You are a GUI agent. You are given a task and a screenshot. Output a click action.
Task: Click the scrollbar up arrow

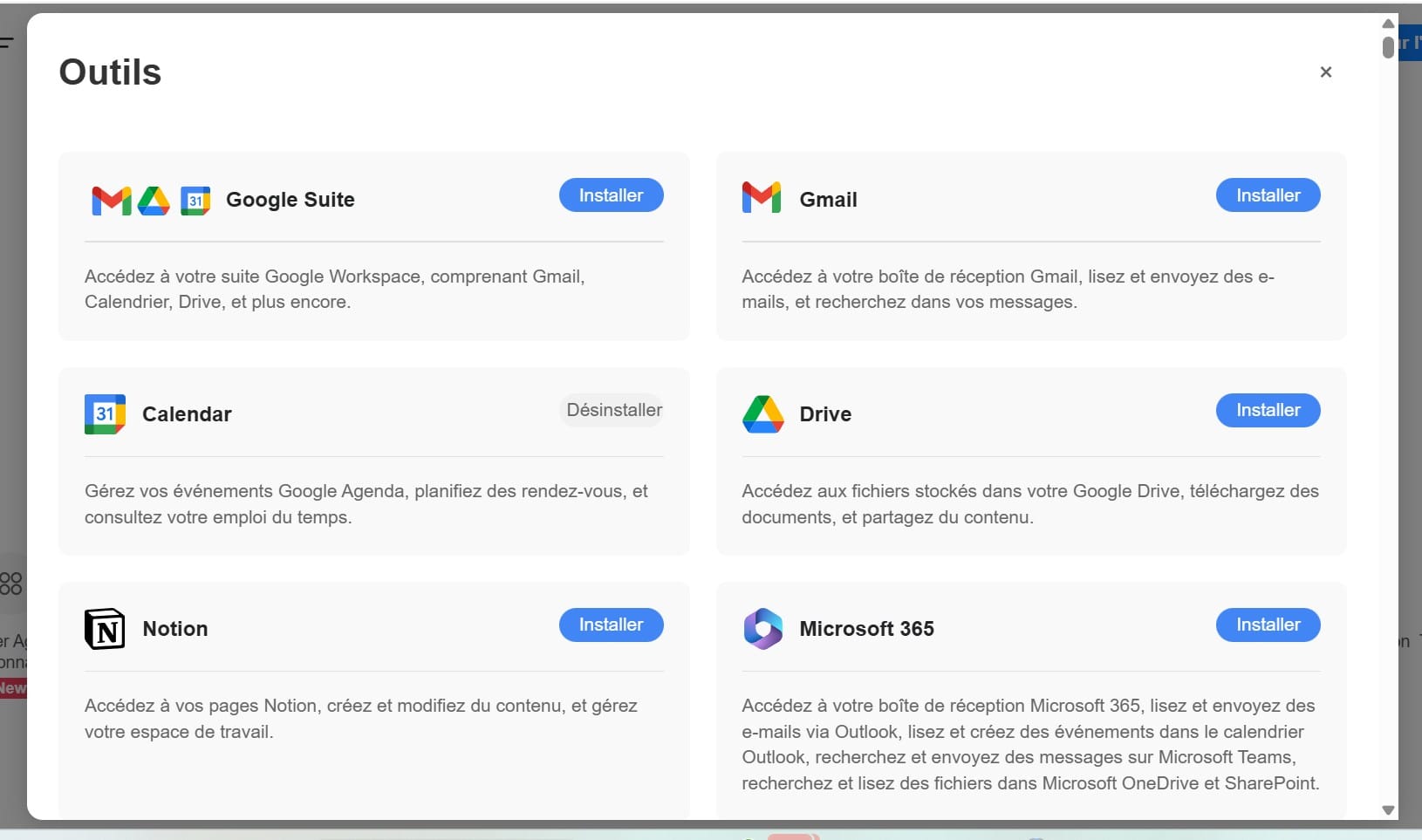pos(1388,24)
